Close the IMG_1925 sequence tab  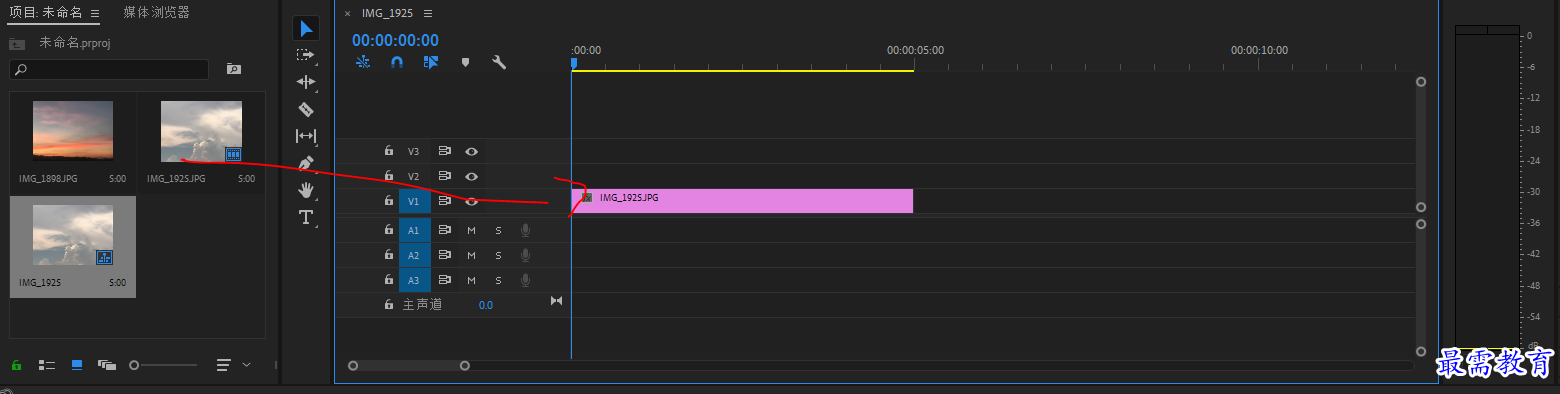(347, 14)
